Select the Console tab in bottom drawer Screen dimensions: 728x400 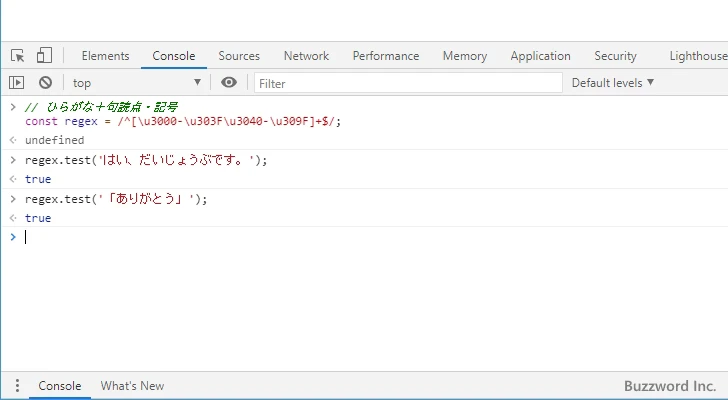coord(60,386)
